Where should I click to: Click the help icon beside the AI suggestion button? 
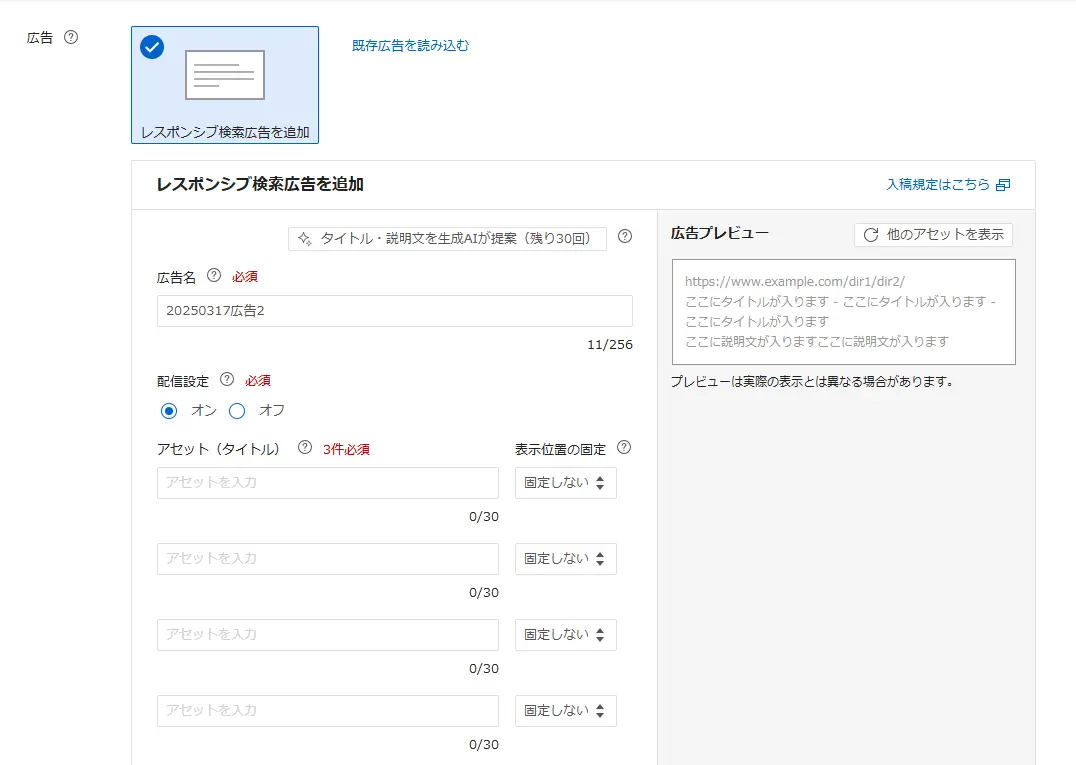click(x=624, y=238)
